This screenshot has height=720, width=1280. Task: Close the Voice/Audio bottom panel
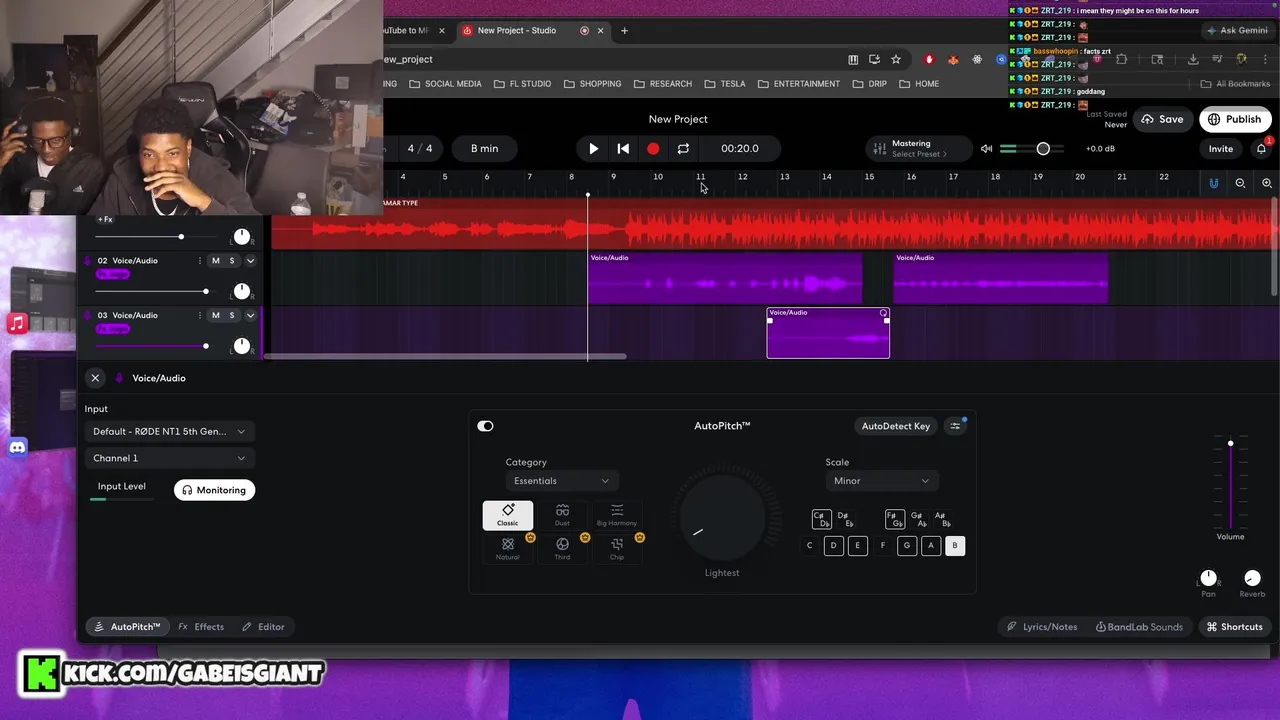(95, 378)
